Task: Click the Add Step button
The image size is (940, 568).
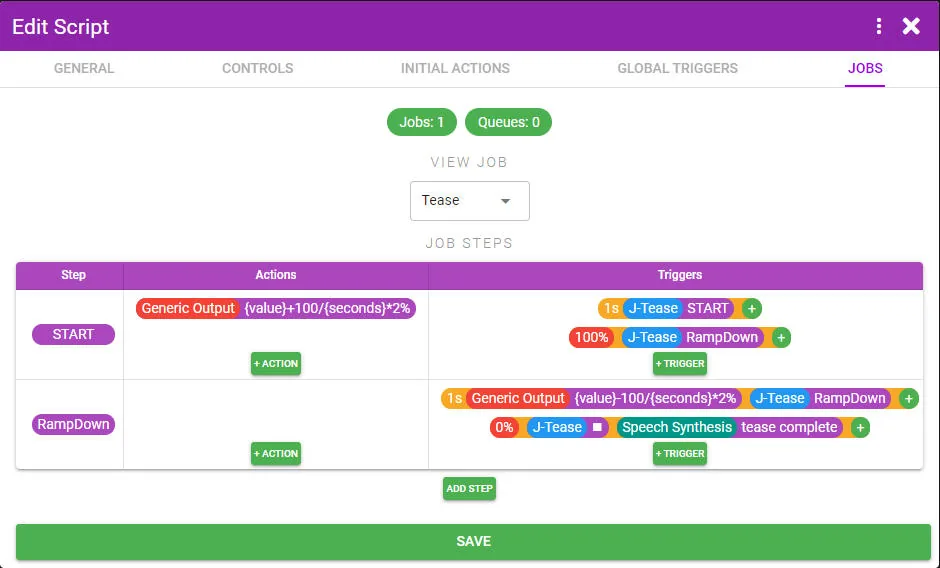Action: point(469,488)
